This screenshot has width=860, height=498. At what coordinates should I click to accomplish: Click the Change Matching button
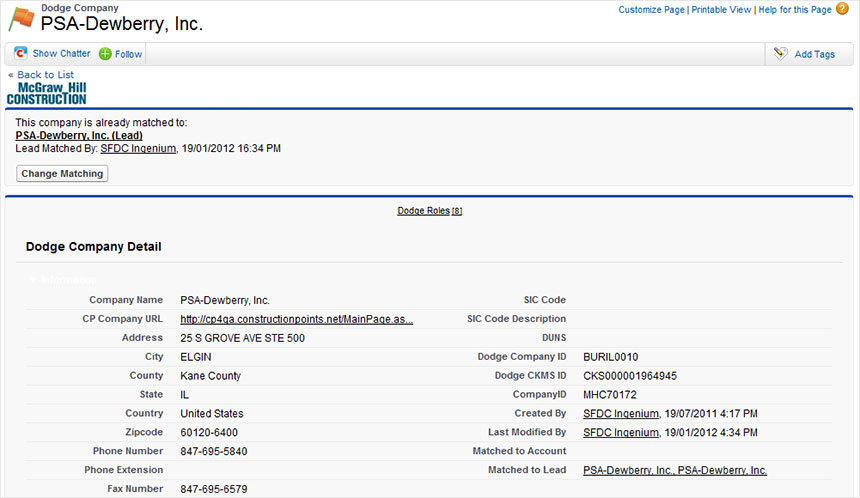62,173
